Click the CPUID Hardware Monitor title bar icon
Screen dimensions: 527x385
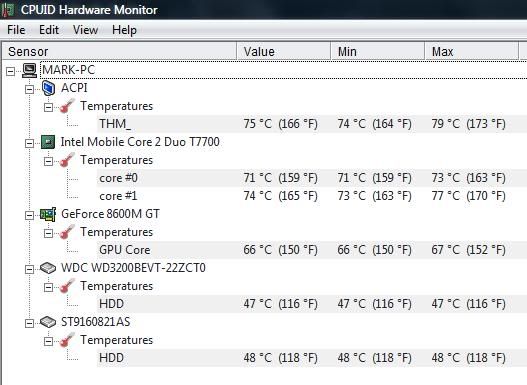pyautogui.click(x=7, y=9)
